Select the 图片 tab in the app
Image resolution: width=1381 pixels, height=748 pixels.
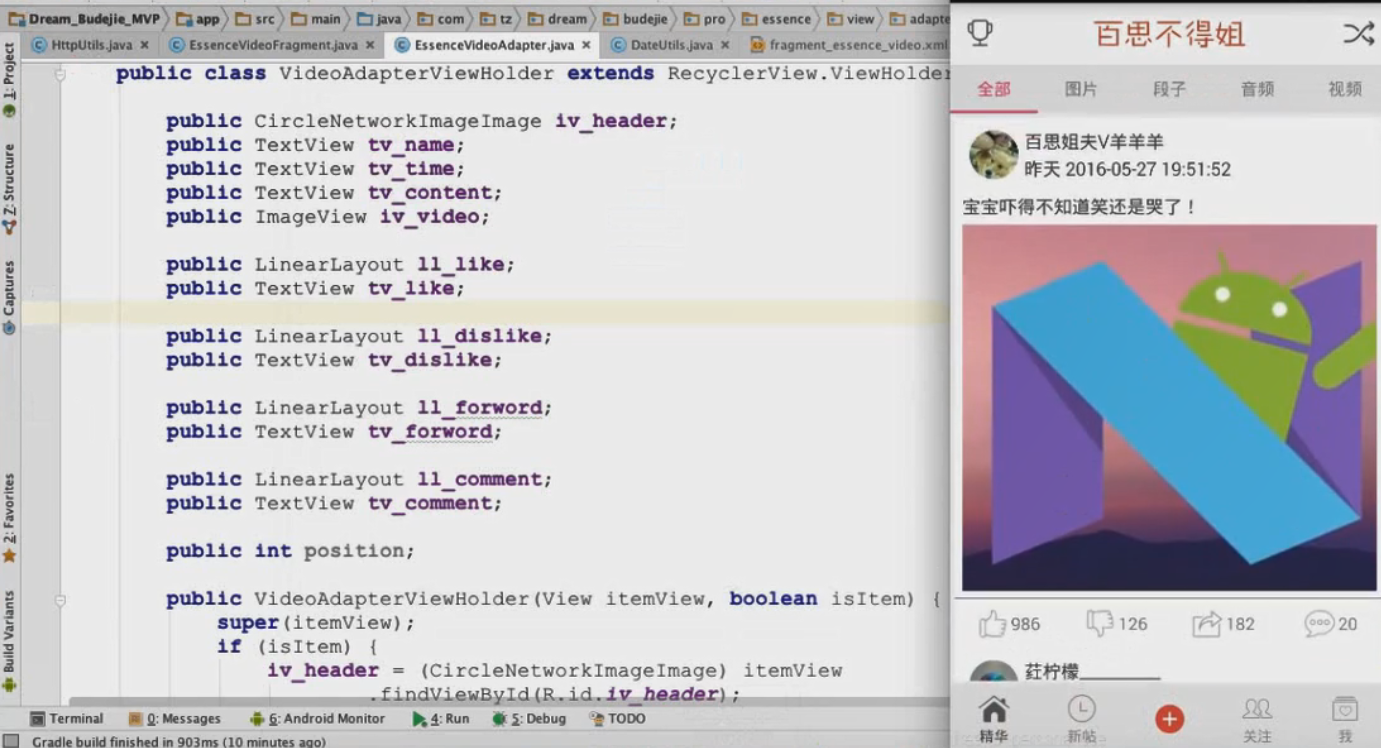(x=1081, y=89)
